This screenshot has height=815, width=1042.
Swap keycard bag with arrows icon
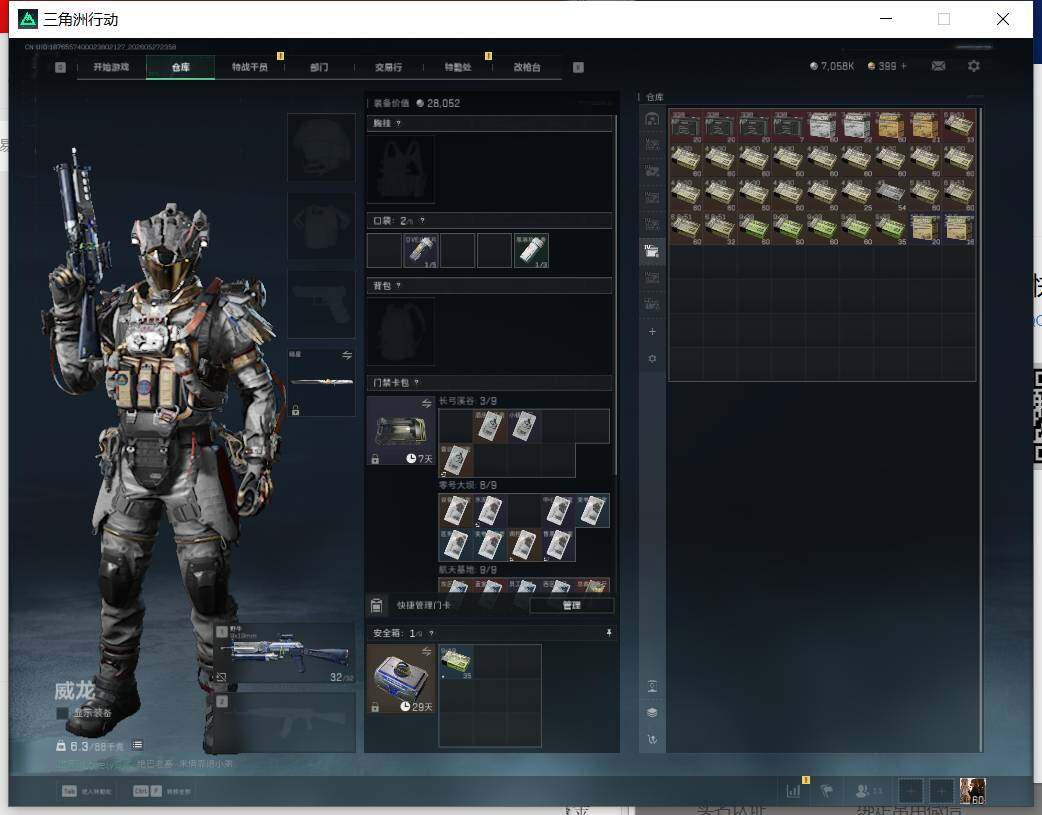(x=427, y=404)
